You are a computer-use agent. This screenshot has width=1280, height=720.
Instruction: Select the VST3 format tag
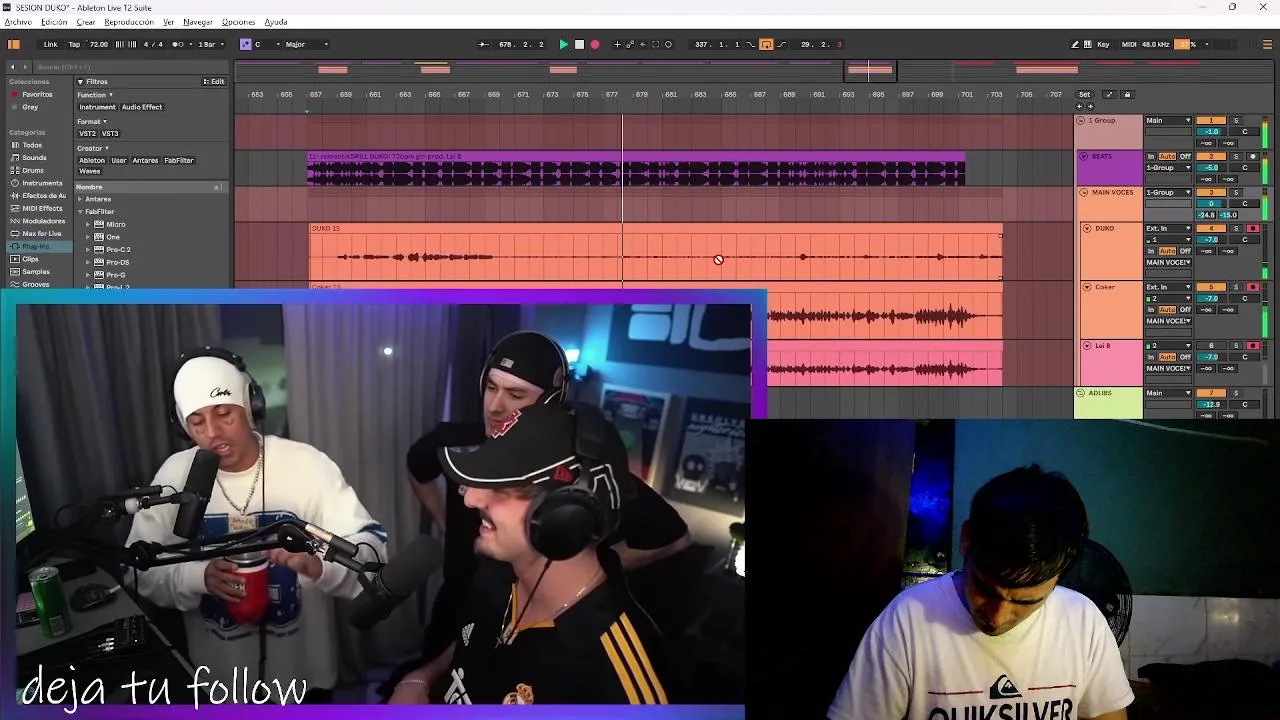pyautogui.click(x=110, y=133)
